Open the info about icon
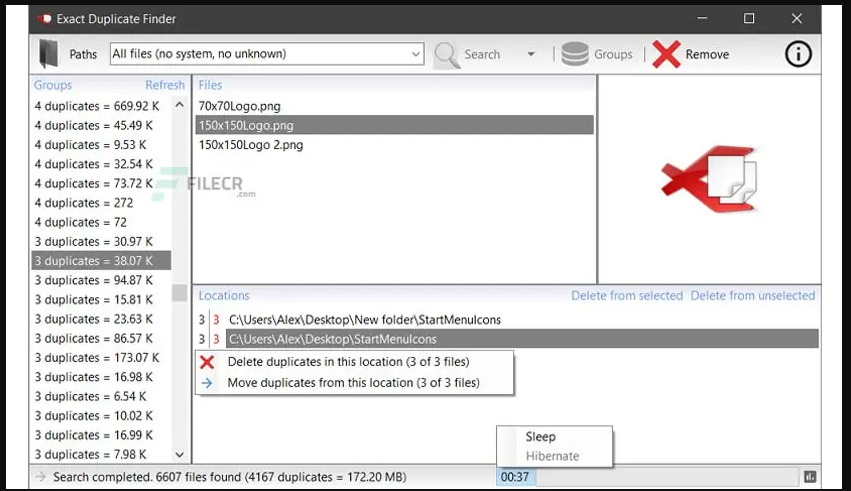Screen dimensions: 851x491 pos(798,54)
